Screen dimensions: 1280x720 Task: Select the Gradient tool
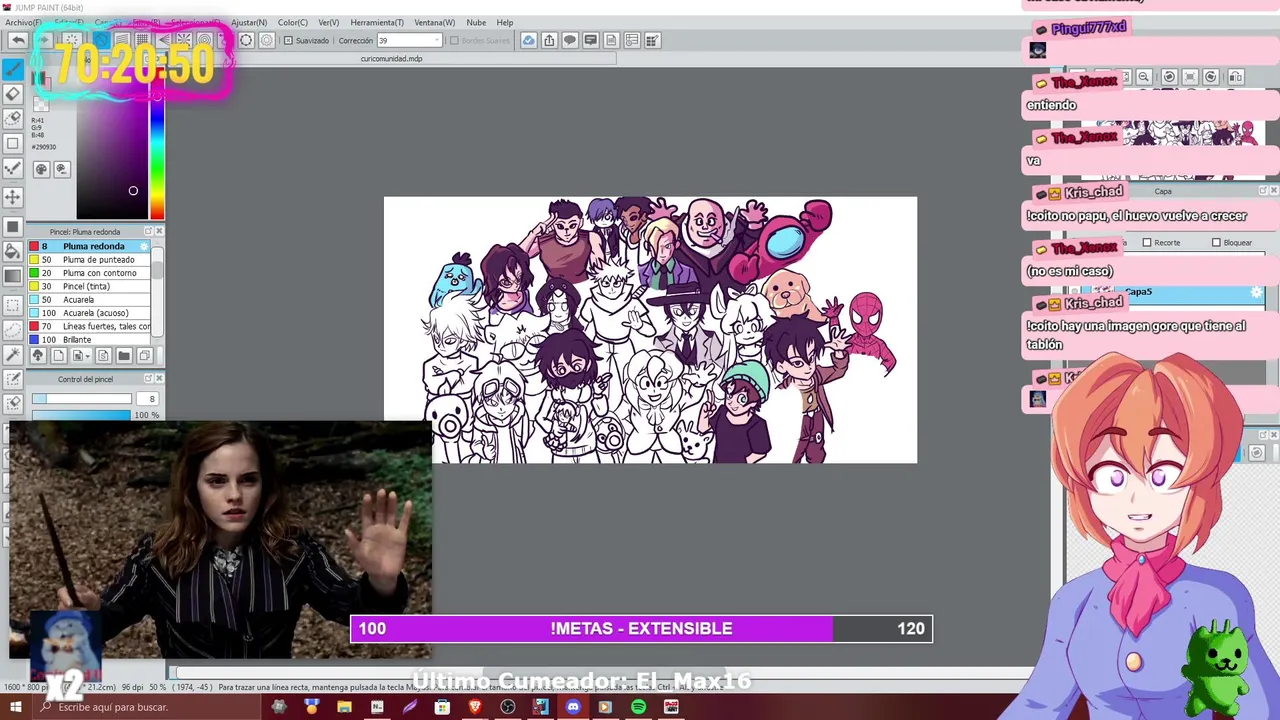pos(13,278)
